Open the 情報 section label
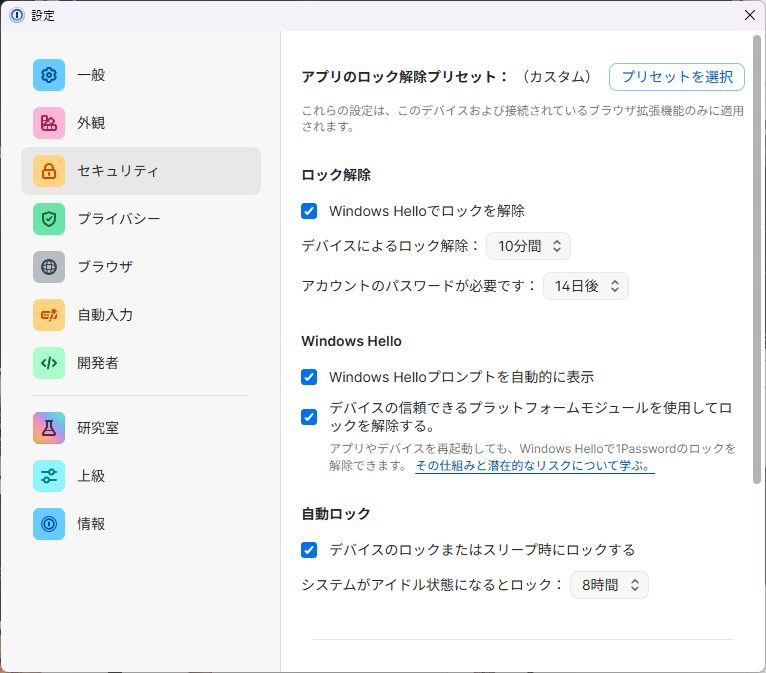Image resolution: width=766 pixels, height=673 pixels. click(x=91, y=524)
